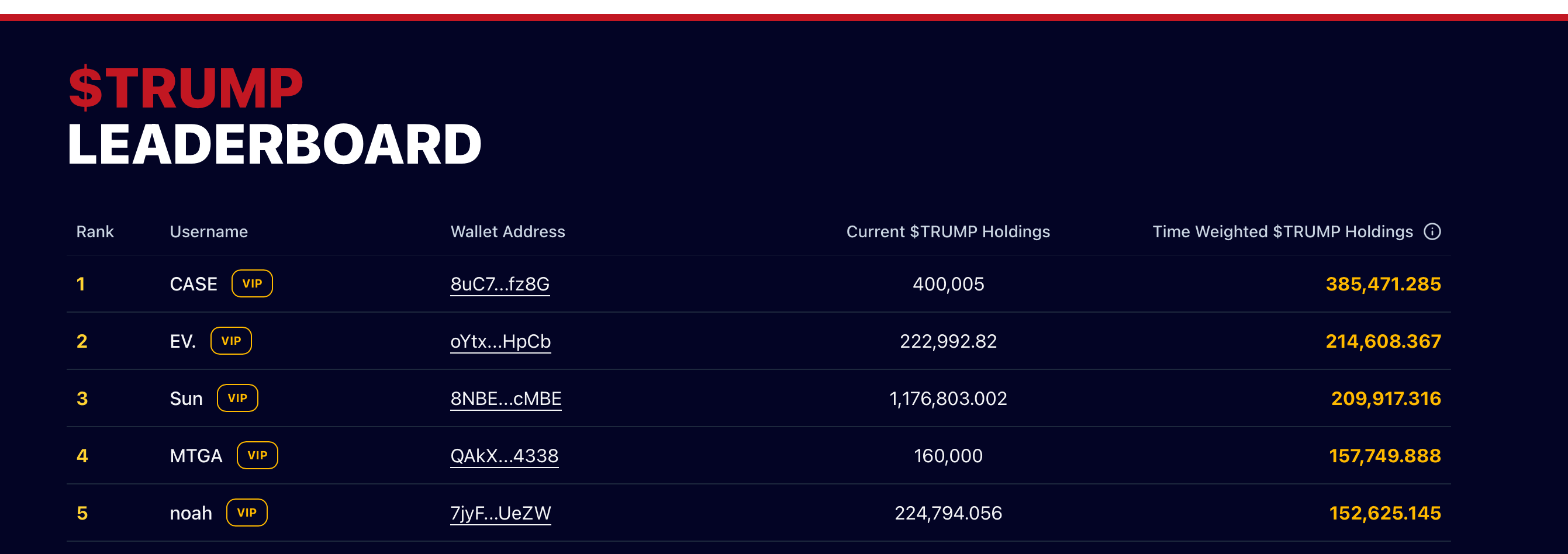Viewport: 1568px width, 554px height.
Task: Select the username CASE in rank 1
Action: coord(194,284)
